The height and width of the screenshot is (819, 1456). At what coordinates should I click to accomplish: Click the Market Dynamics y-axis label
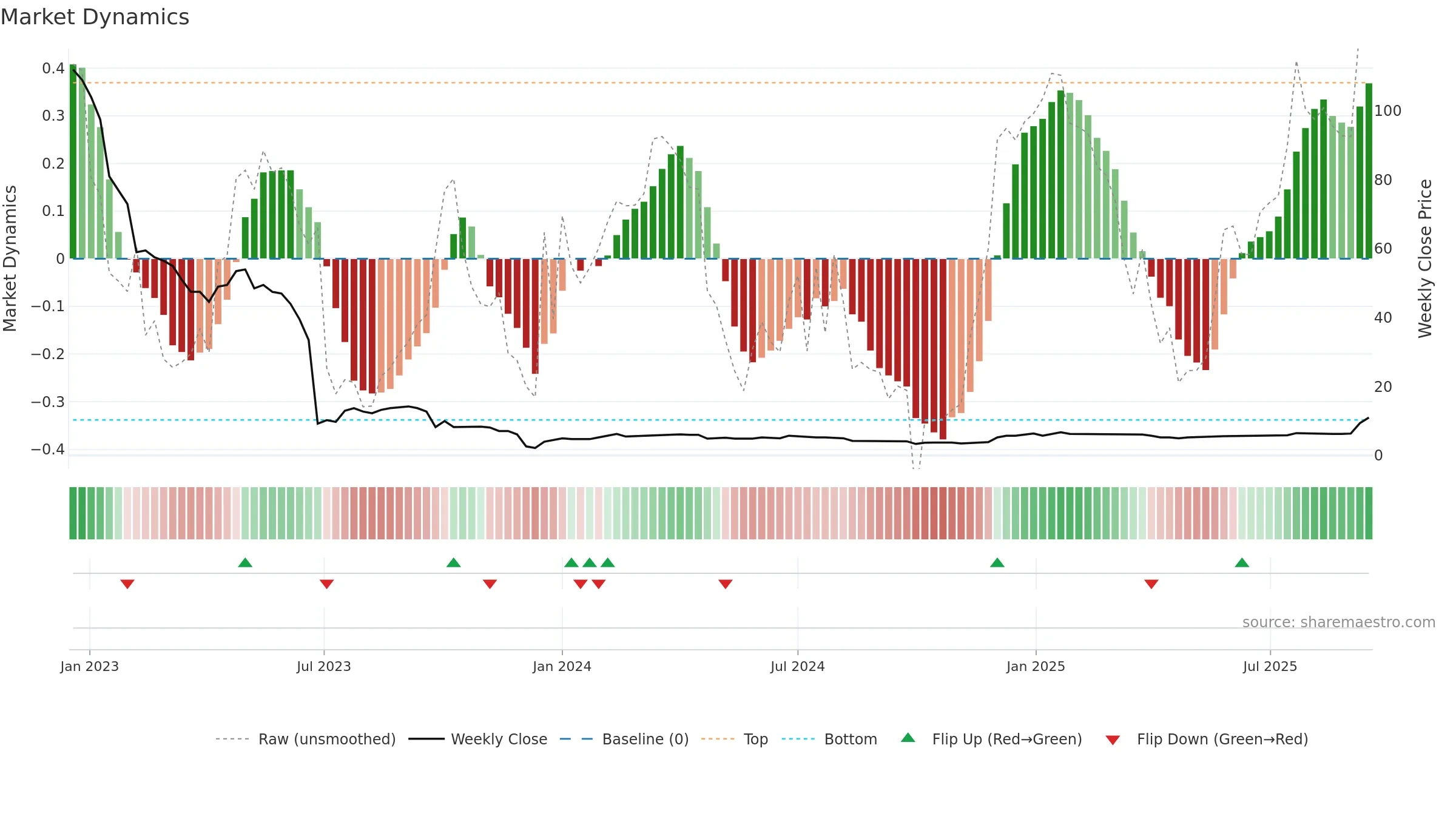(x=10, y=258)
